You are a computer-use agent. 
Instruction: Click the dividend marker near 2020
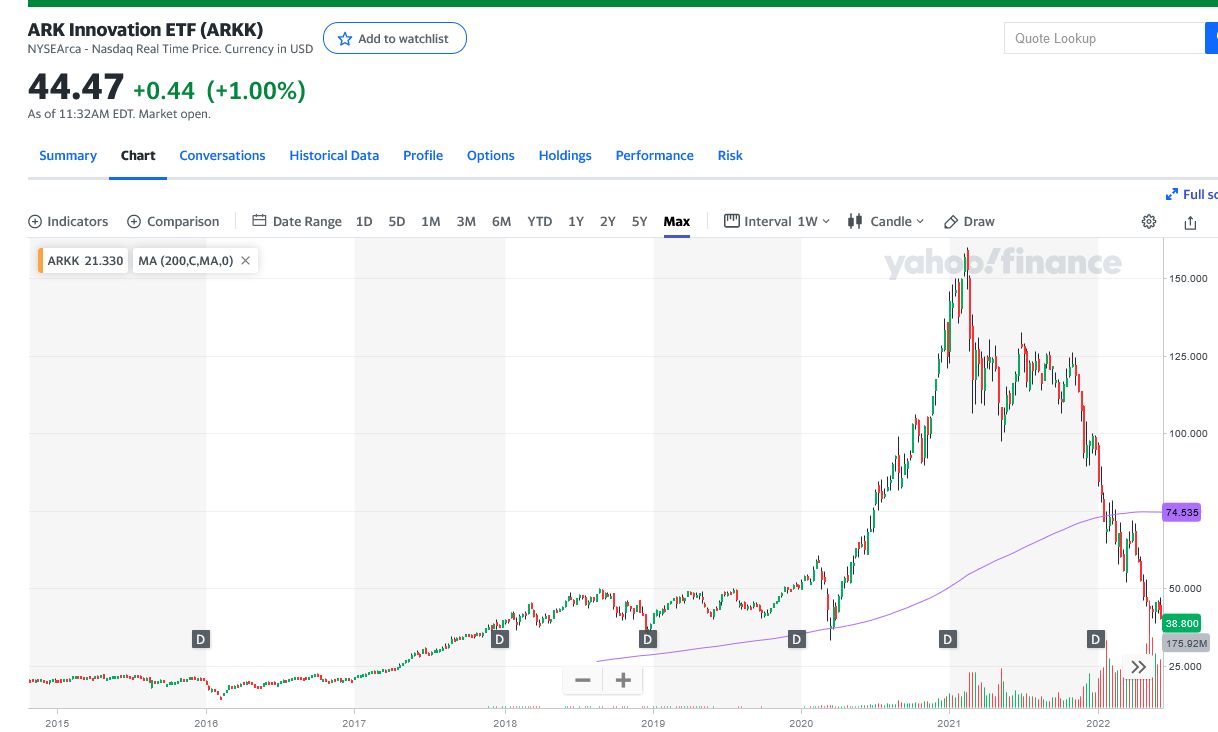[797, 638]
